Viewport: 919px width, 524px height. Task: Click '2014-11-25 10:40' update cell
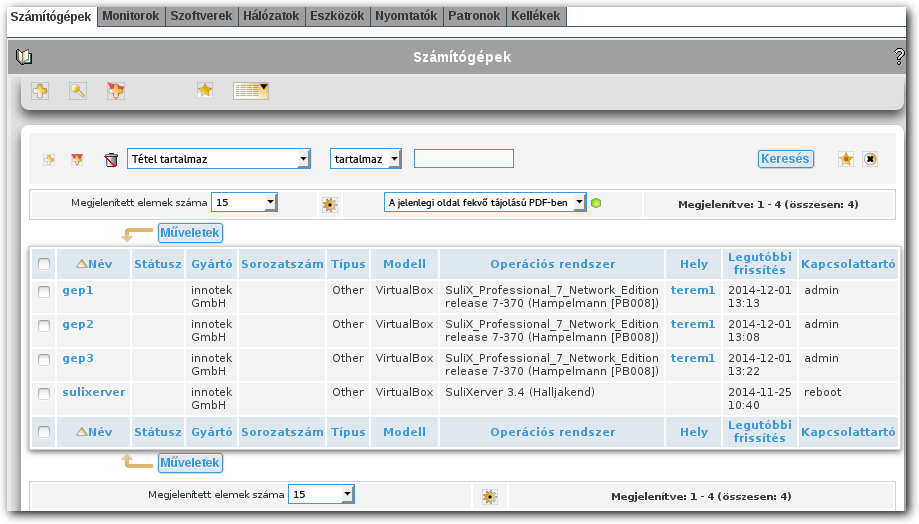pyautogui.click(x=760, y=399)
